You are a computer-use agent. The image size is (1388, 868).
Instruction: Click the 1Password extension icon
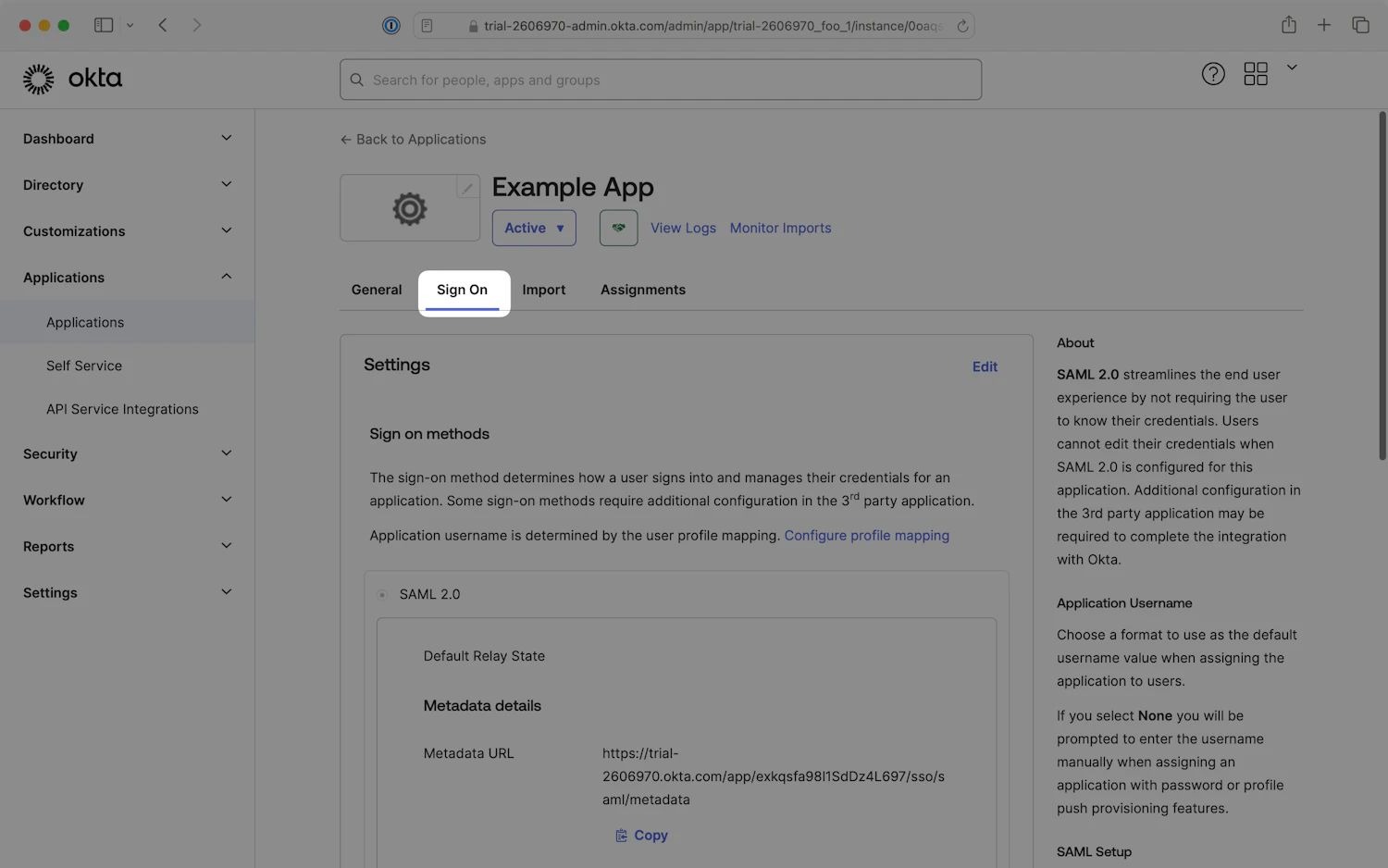(391, 26)
